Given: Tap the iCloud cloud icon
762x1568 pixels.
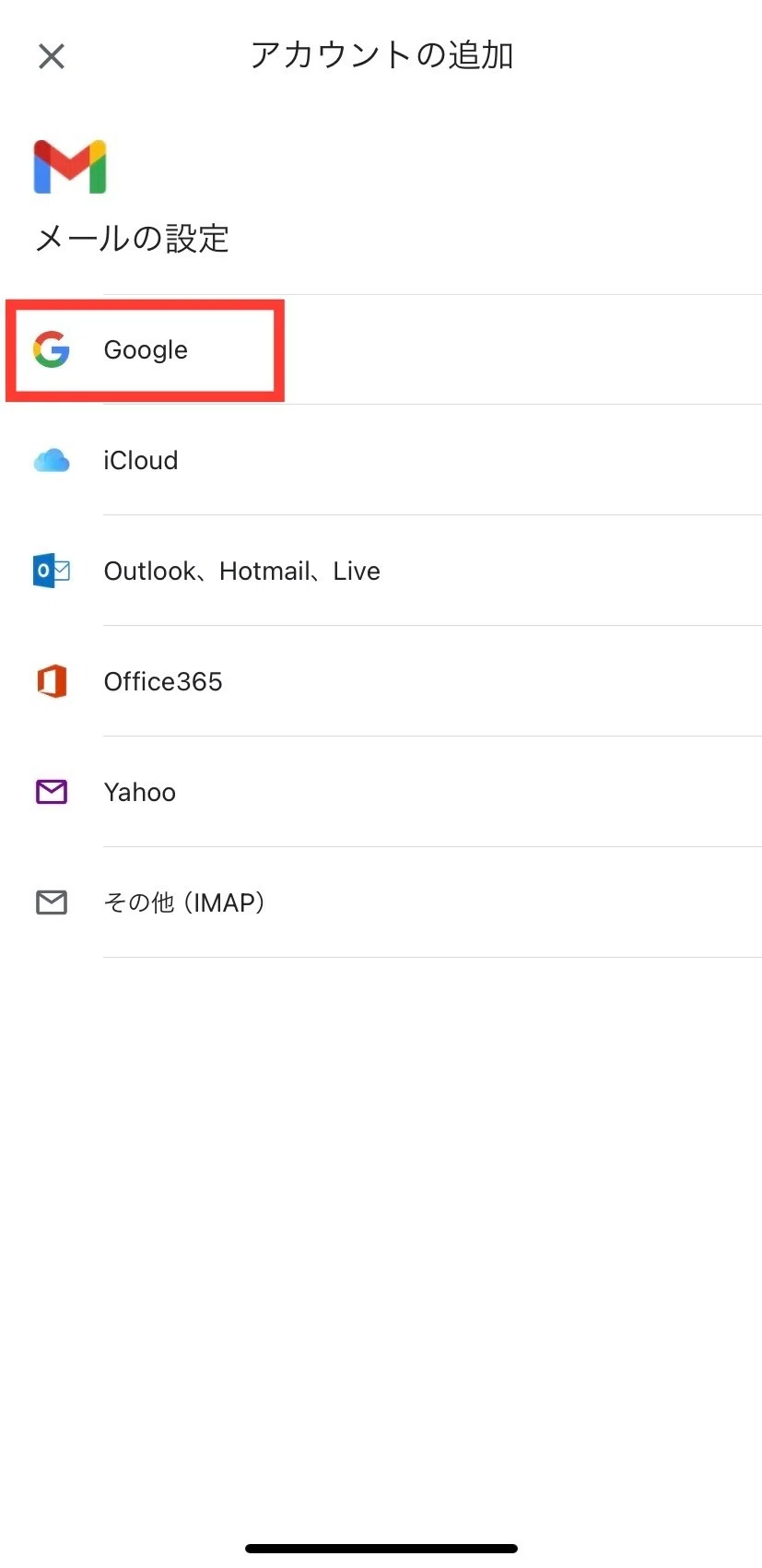Looking at the screenshot, I should pyautogui.click(x=52, y=460).
